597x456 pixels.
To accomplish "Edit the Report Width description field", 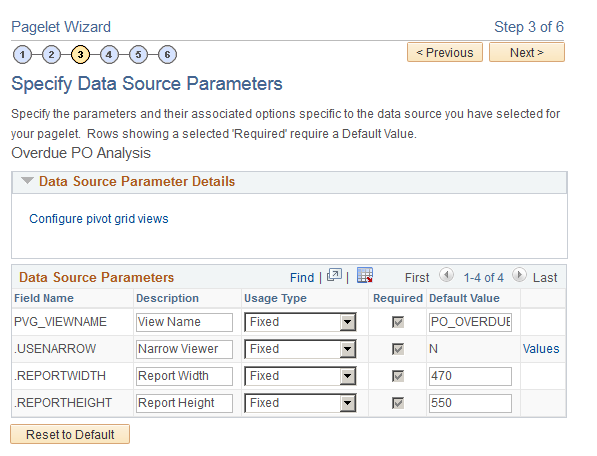I will (x=184, y=376).
